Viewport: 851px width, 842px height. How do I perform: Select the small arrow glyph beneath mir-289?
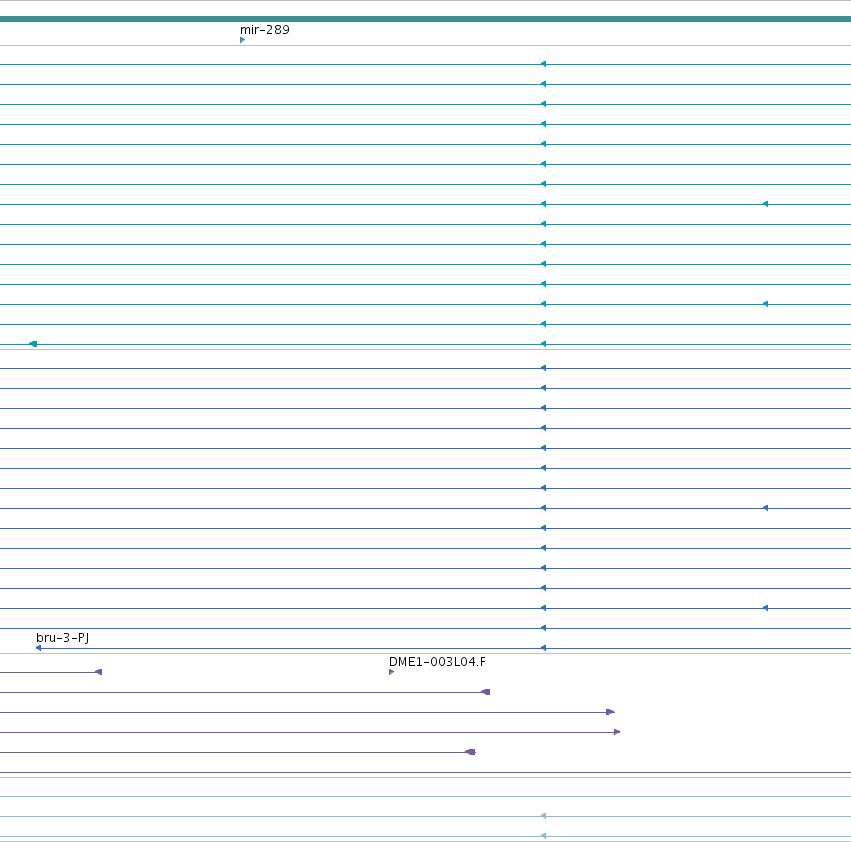coord(243,40)
